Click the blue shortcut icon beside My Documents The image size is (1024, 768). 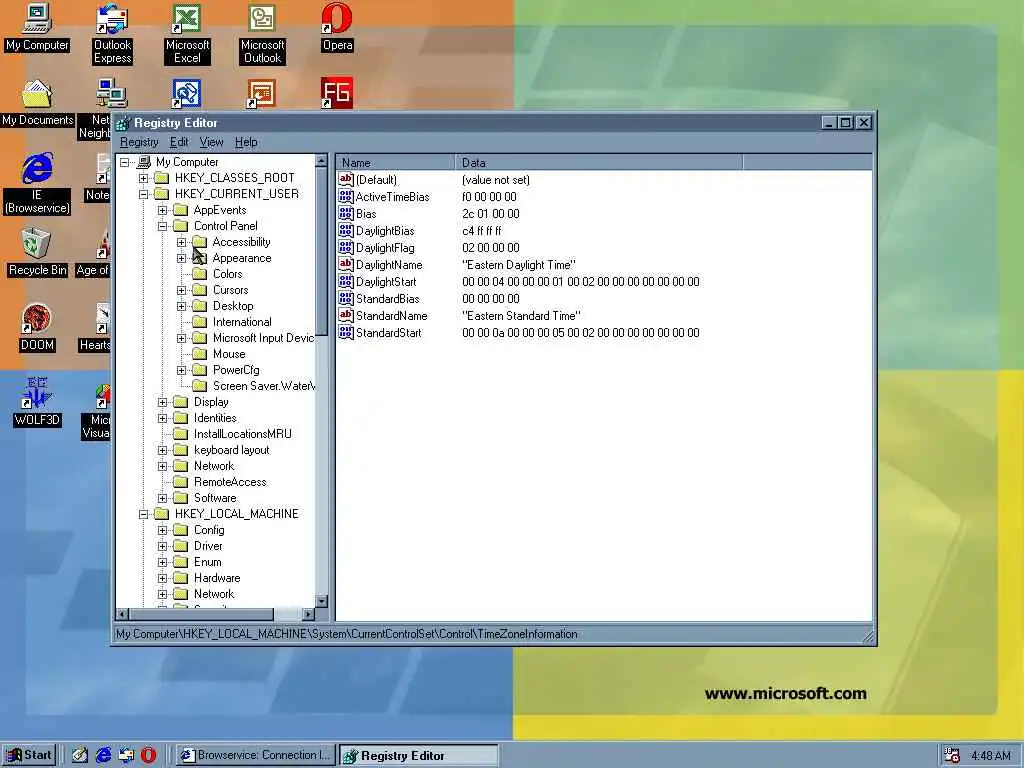187,93
